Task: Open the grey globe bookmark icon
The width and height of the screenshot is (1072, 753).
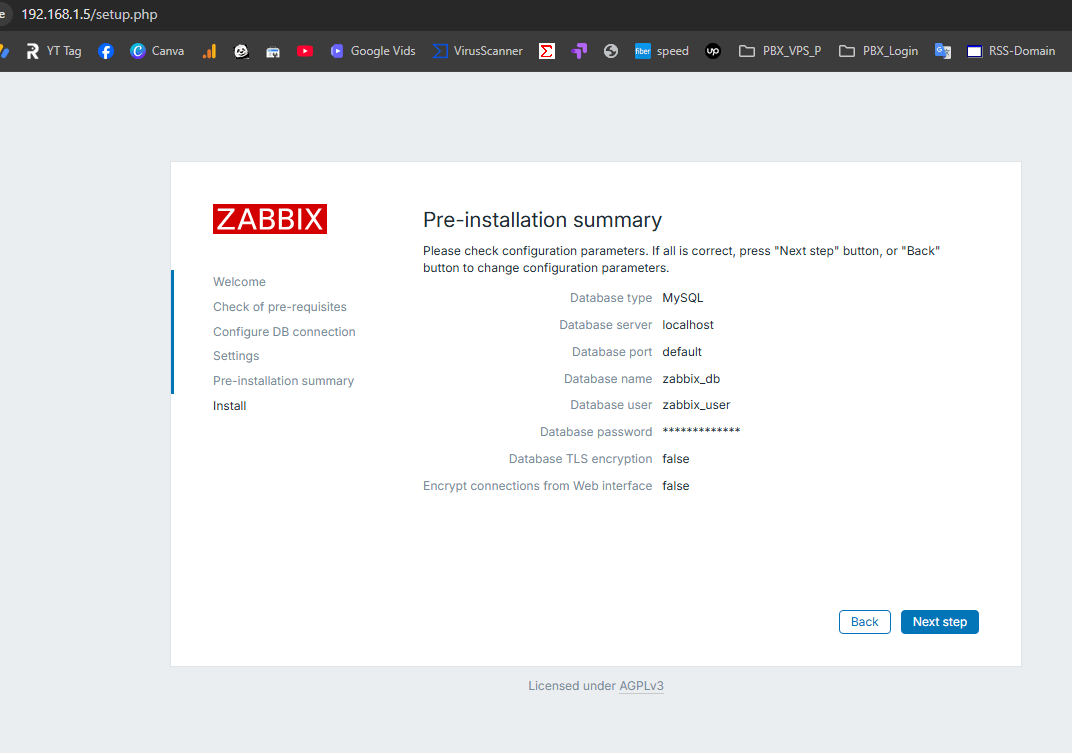Action: pos(611,51)
